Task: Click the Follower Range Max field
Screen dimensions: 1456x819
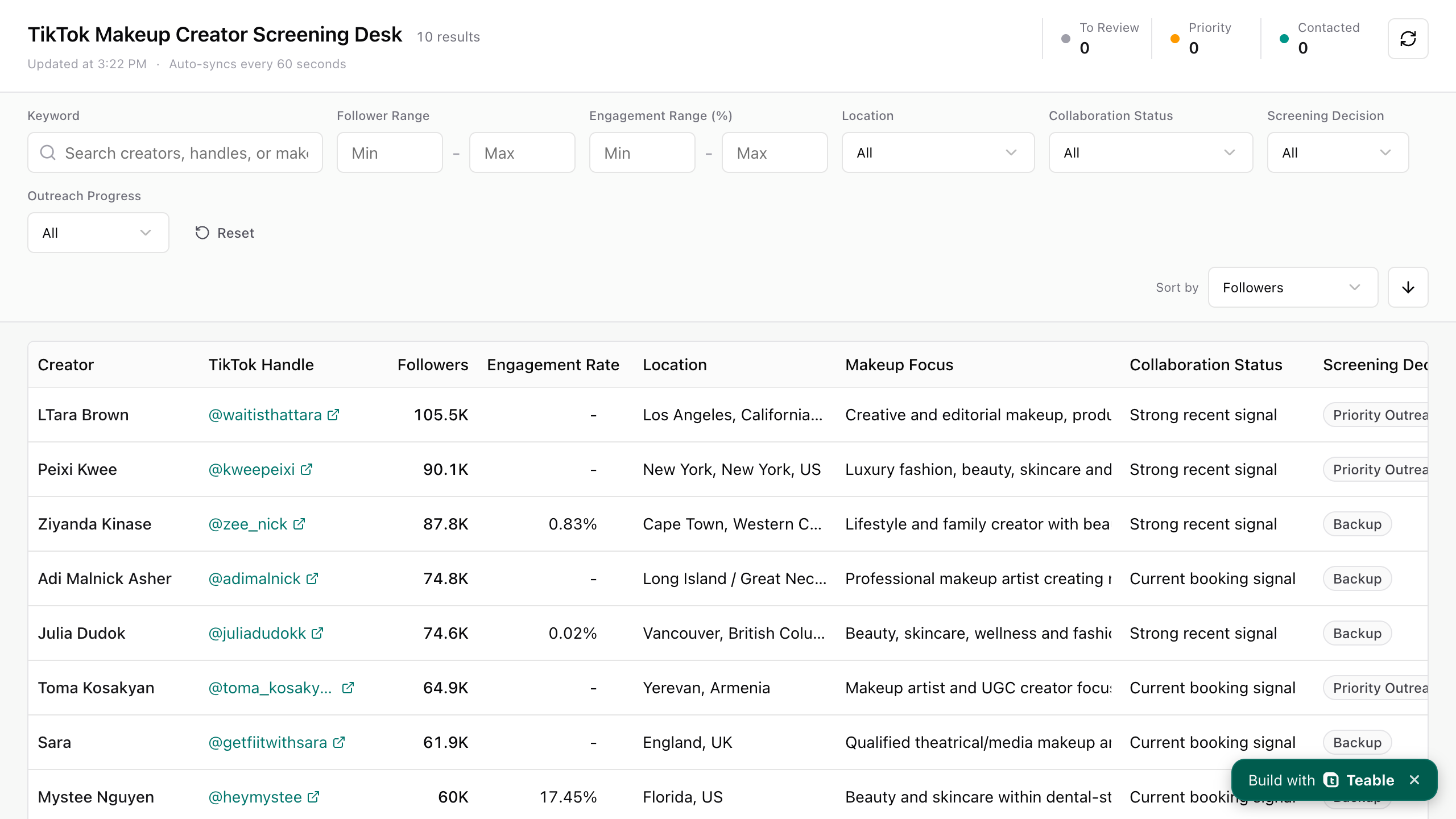Action: (522, 152)
